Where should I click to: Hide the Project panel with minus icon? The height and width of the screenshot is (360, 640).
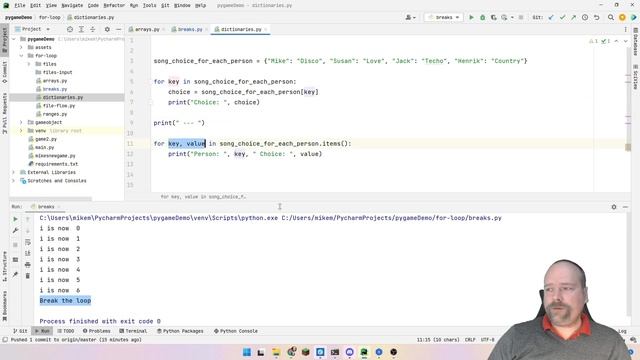coord(118,29)
